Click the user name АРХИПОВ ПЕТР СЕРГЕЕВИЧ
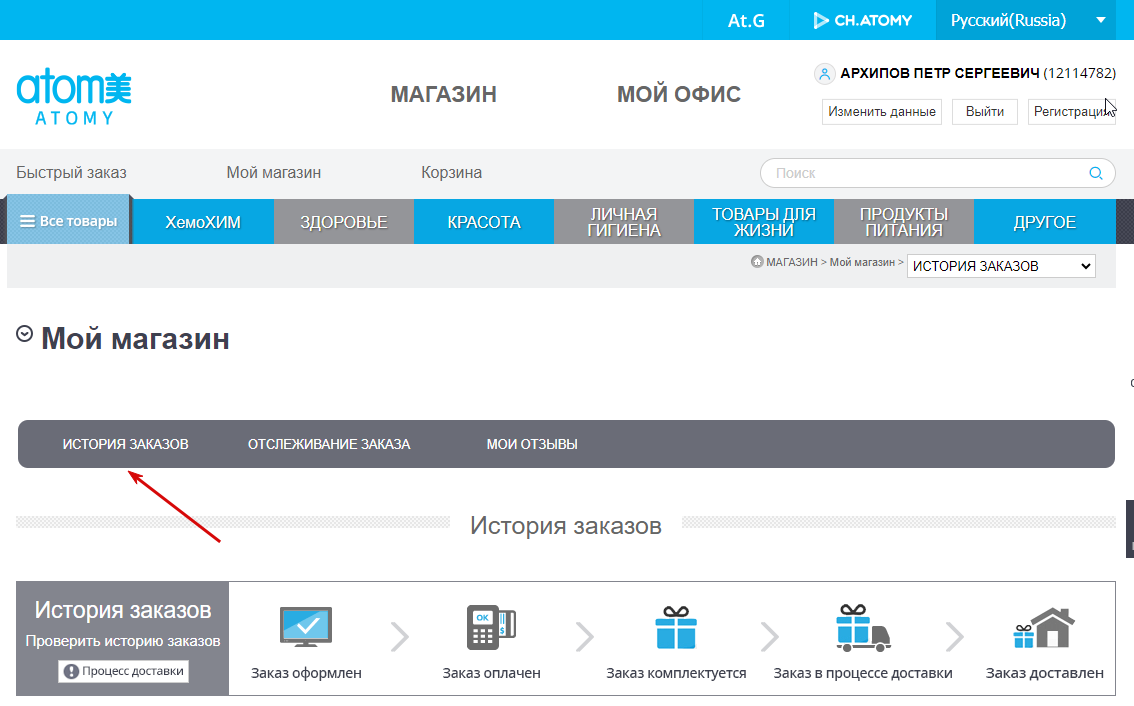The height and width of the screenshot is (706, 1134). [x=939, y=74]
